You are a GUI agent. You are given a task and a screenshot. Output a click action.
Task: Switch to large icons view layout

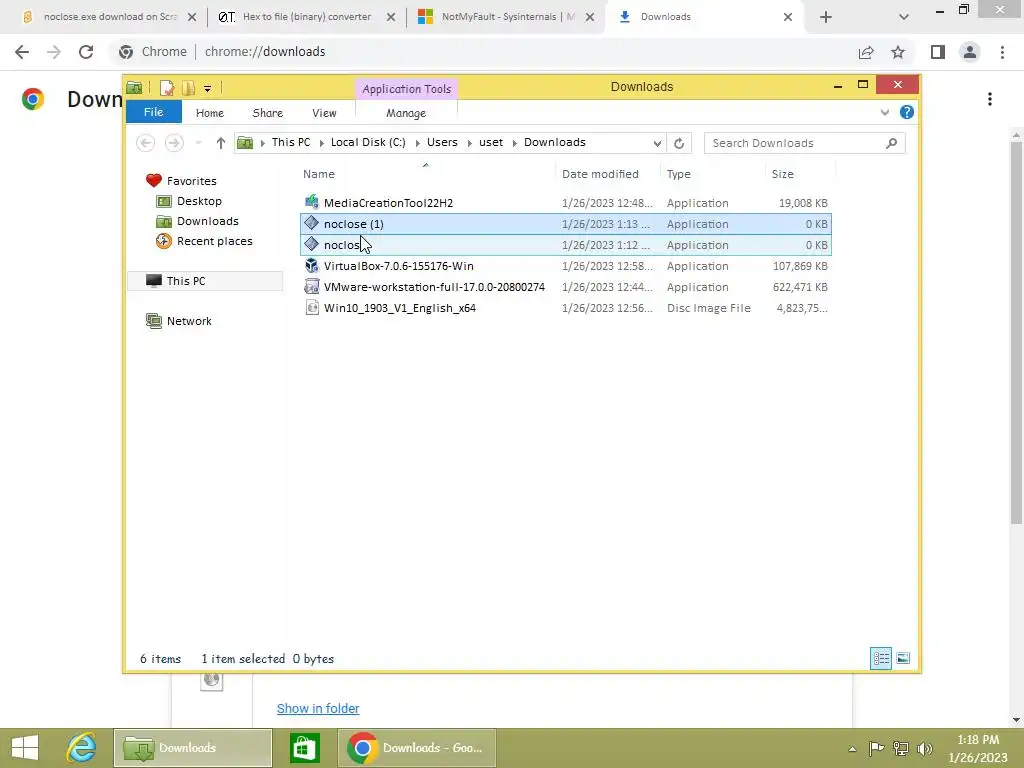click(x=903, y=658)
